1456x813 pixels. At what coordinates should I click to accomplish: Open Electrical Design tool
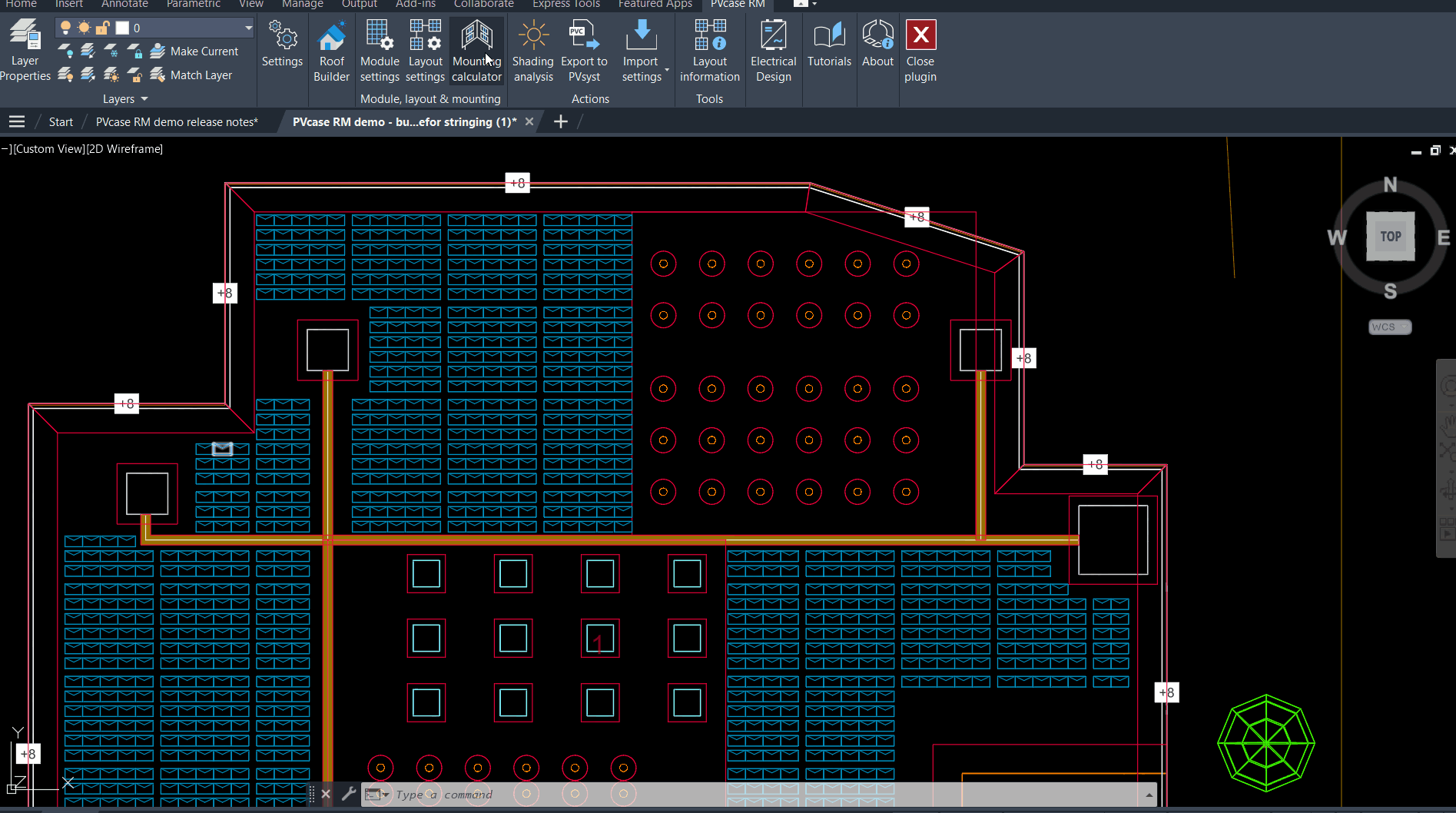[773, 51]
